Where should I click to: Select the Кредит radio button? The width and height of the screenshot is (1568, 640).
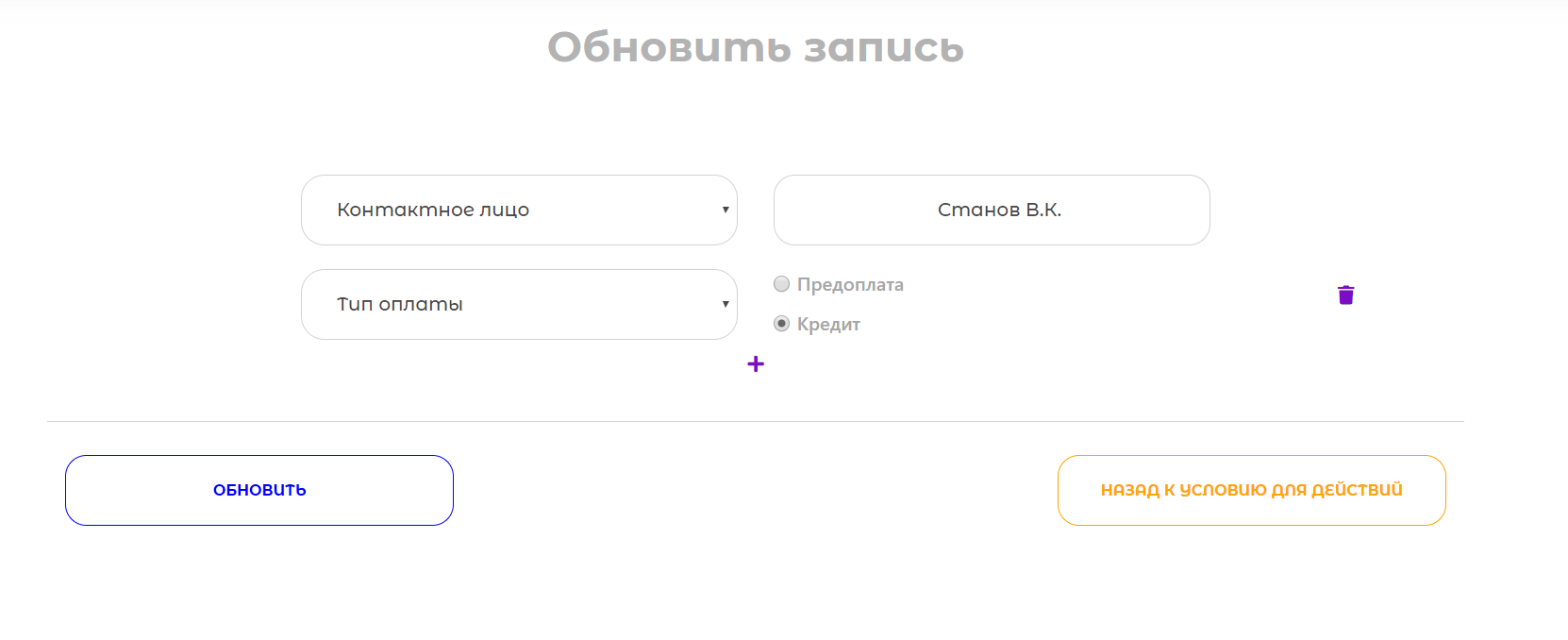pos(781,324)
